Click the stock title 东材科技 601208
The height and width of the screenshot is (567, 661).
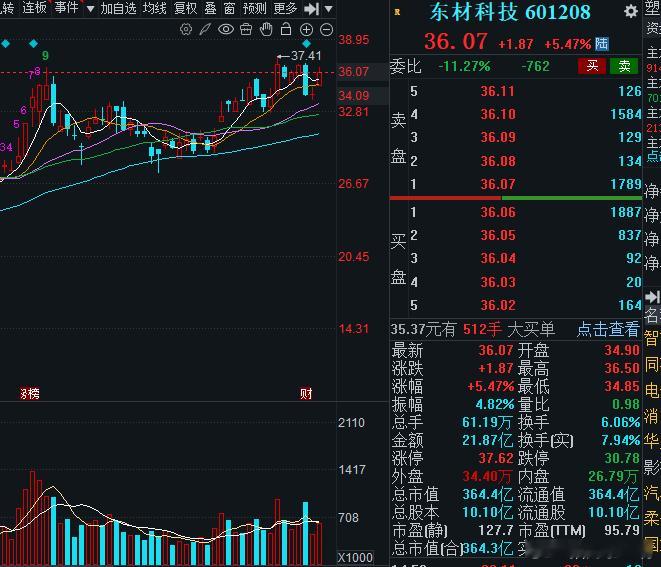point(510,12)
